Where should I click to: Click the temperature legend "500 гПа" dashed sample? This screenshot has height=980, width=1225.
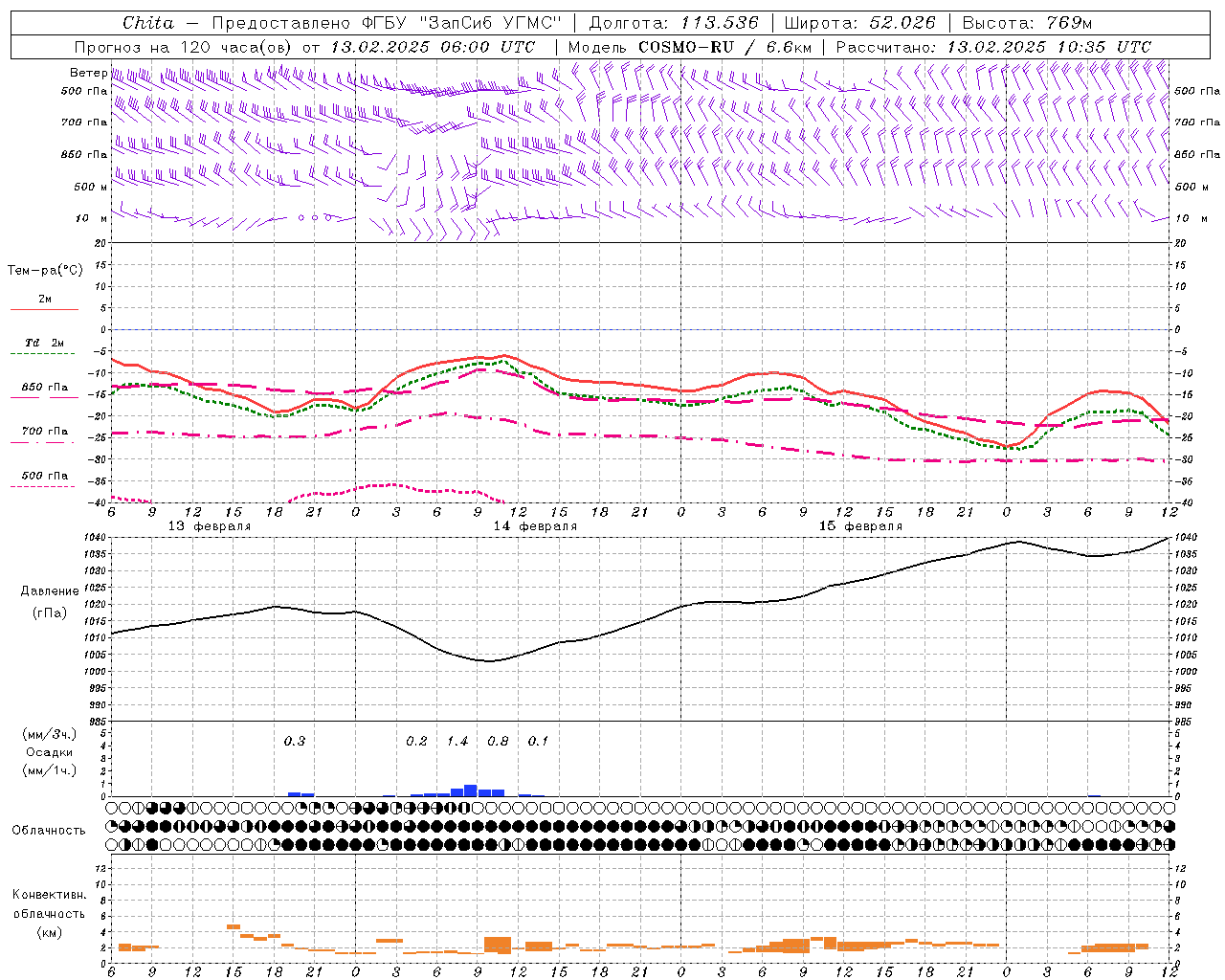coord(43,487)
